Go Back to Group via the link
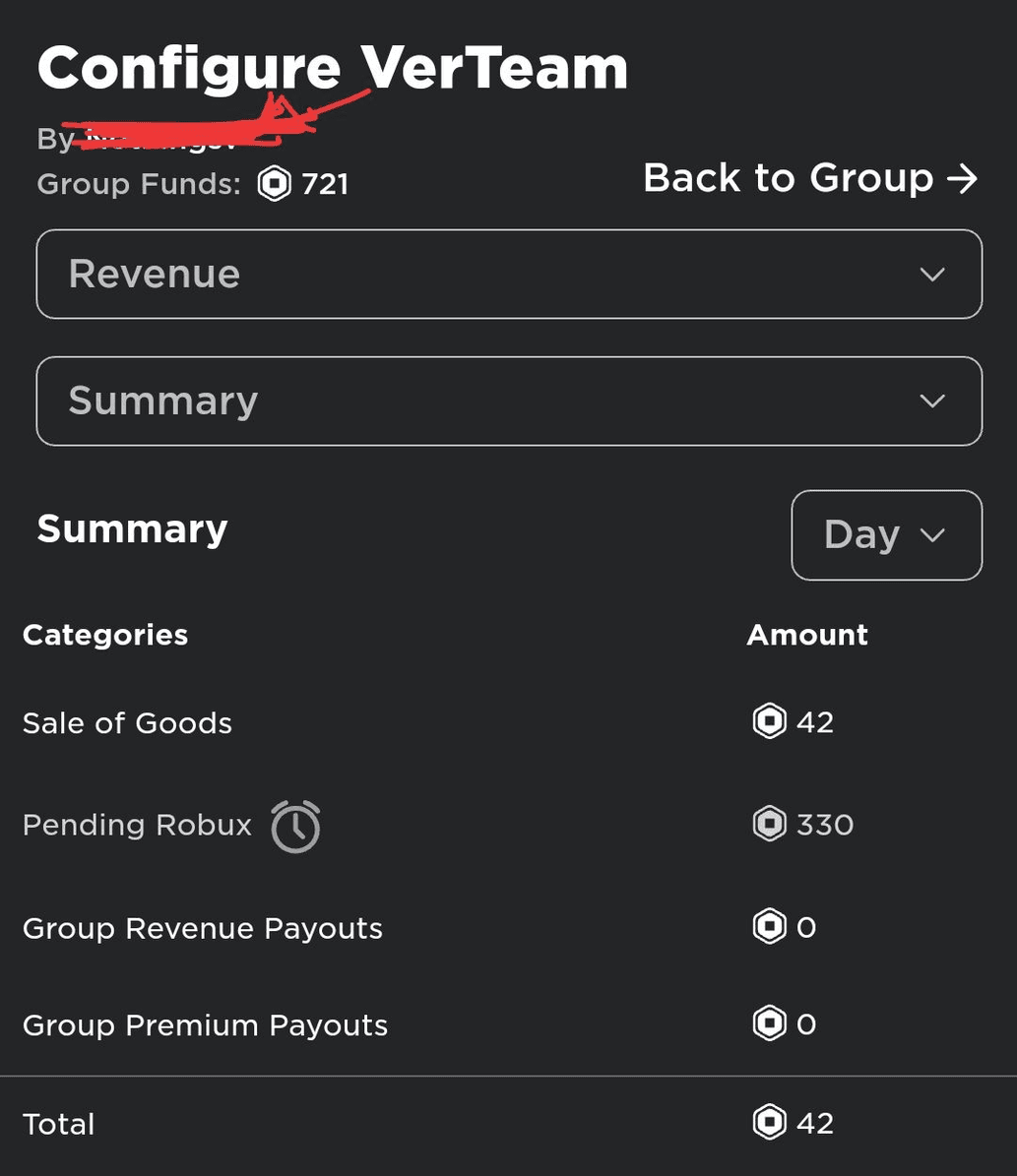 810,178
